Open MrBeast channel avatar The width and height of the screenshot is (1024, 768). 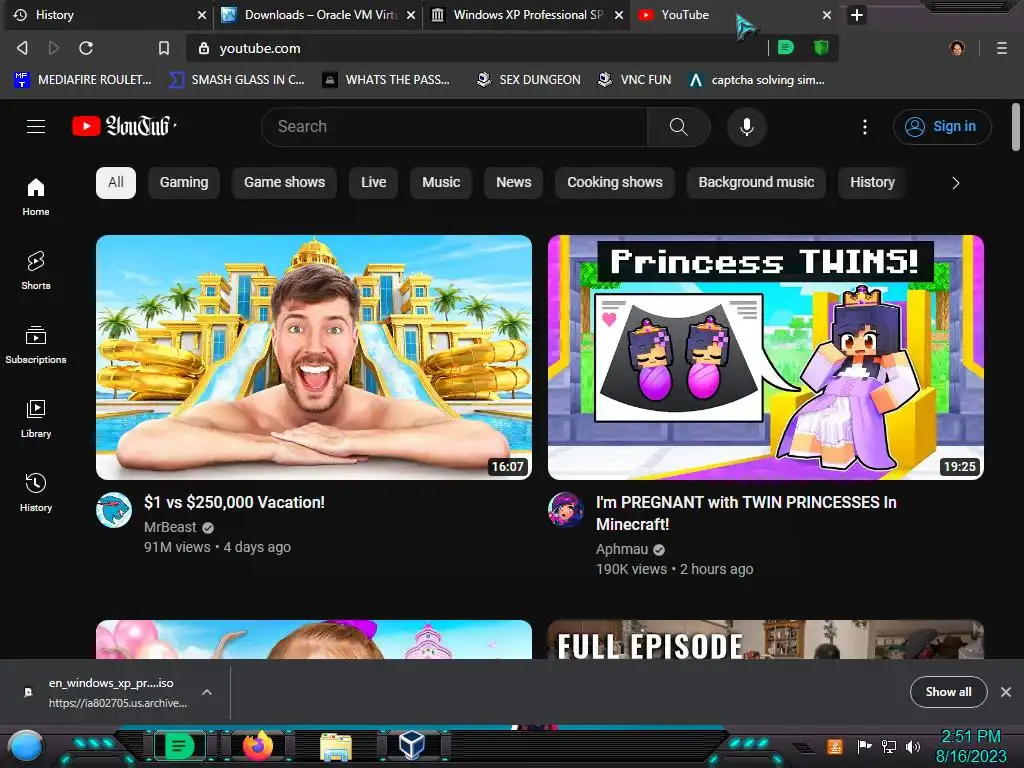(x=114, y=510)
